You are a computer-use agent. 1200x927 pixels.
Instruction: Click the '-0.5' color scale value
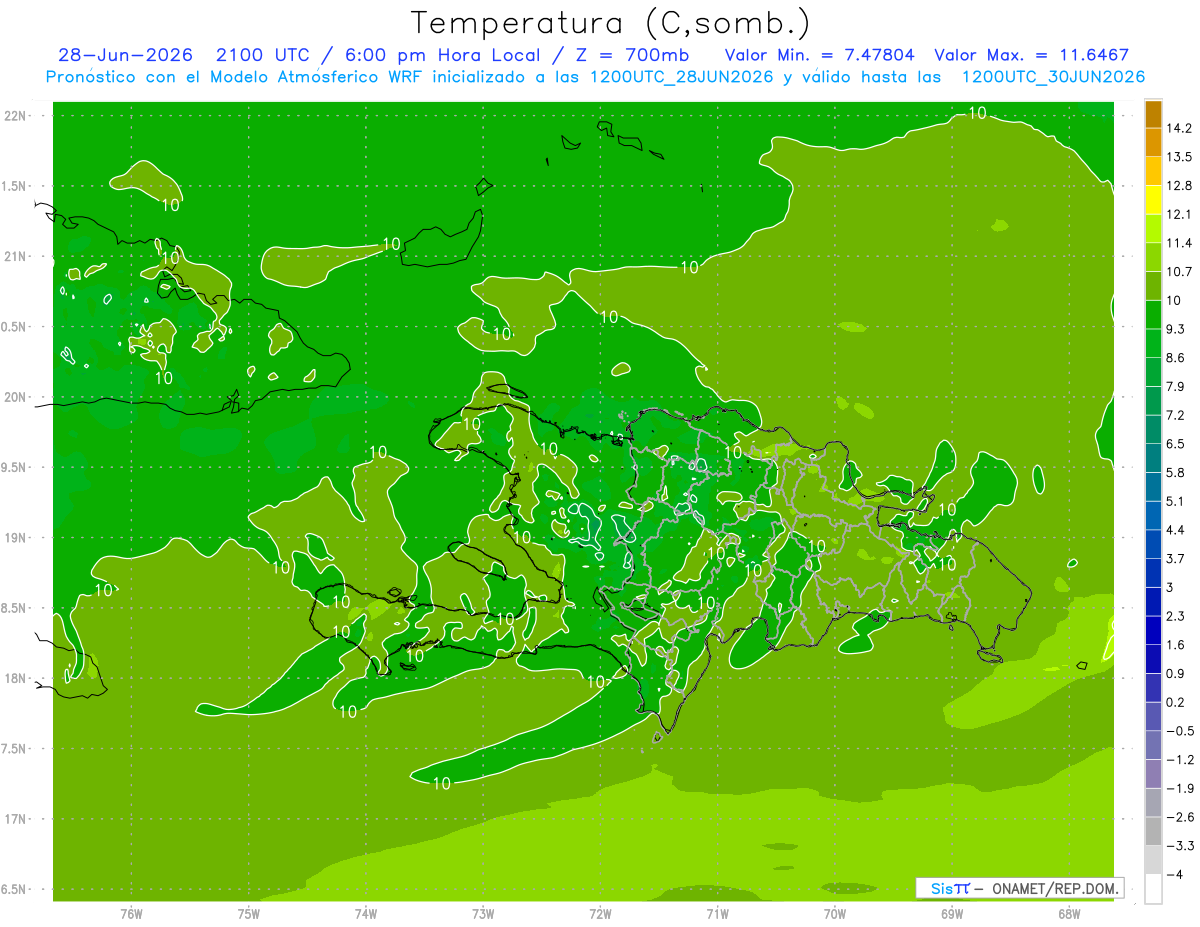(x=1180, y=731)
